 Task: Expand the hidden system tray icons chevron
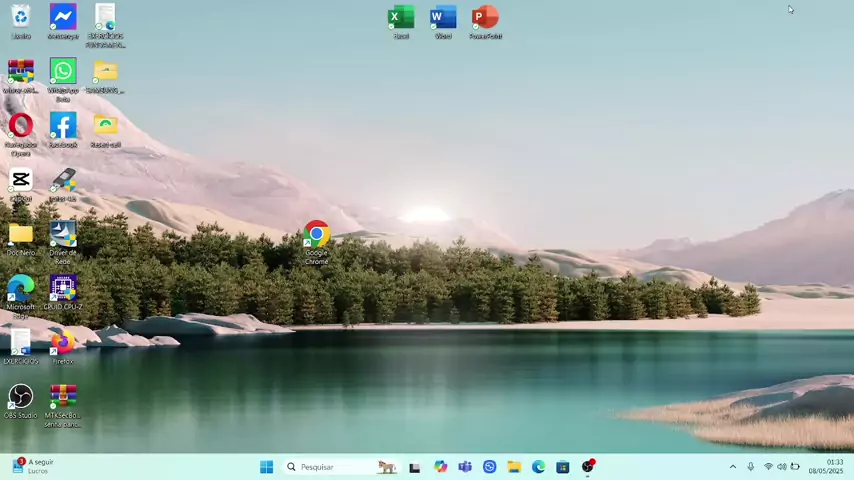point(732,467)
